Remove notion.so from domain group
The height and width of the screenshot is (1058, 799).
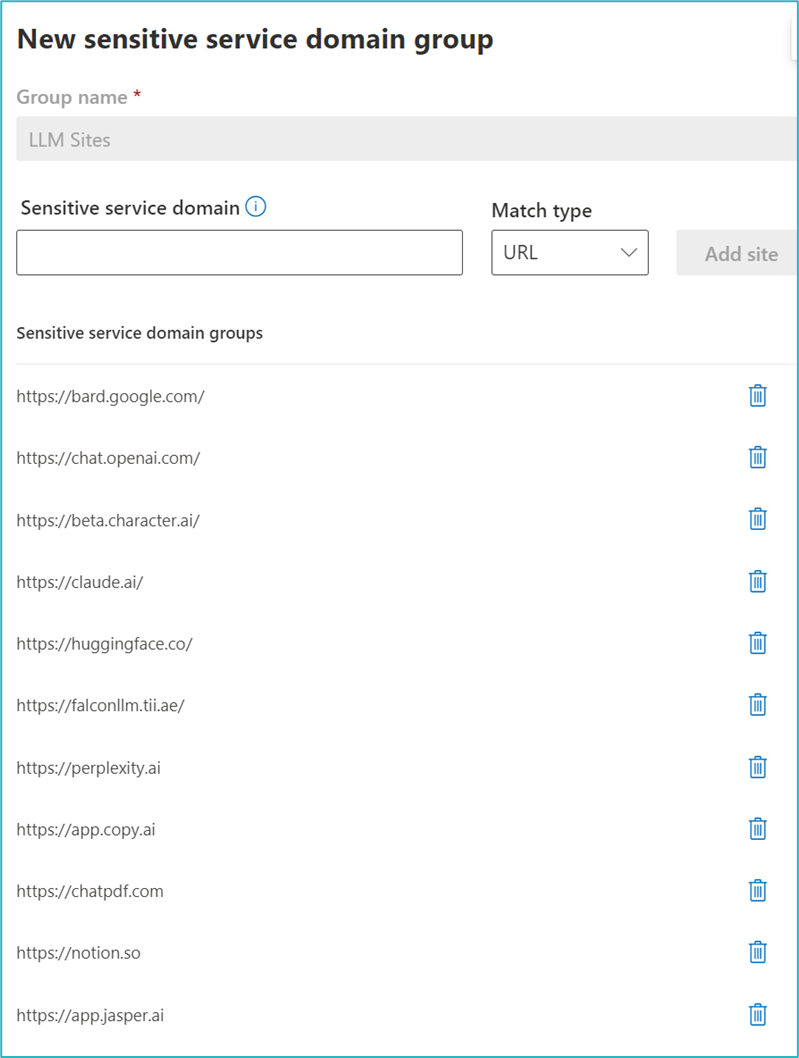[x=758, y=952]
